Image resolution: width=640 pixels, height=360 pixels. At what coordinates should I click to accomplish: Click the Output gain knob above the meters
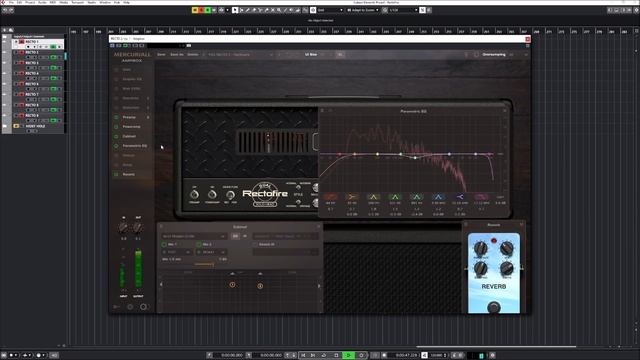point(138,228)
